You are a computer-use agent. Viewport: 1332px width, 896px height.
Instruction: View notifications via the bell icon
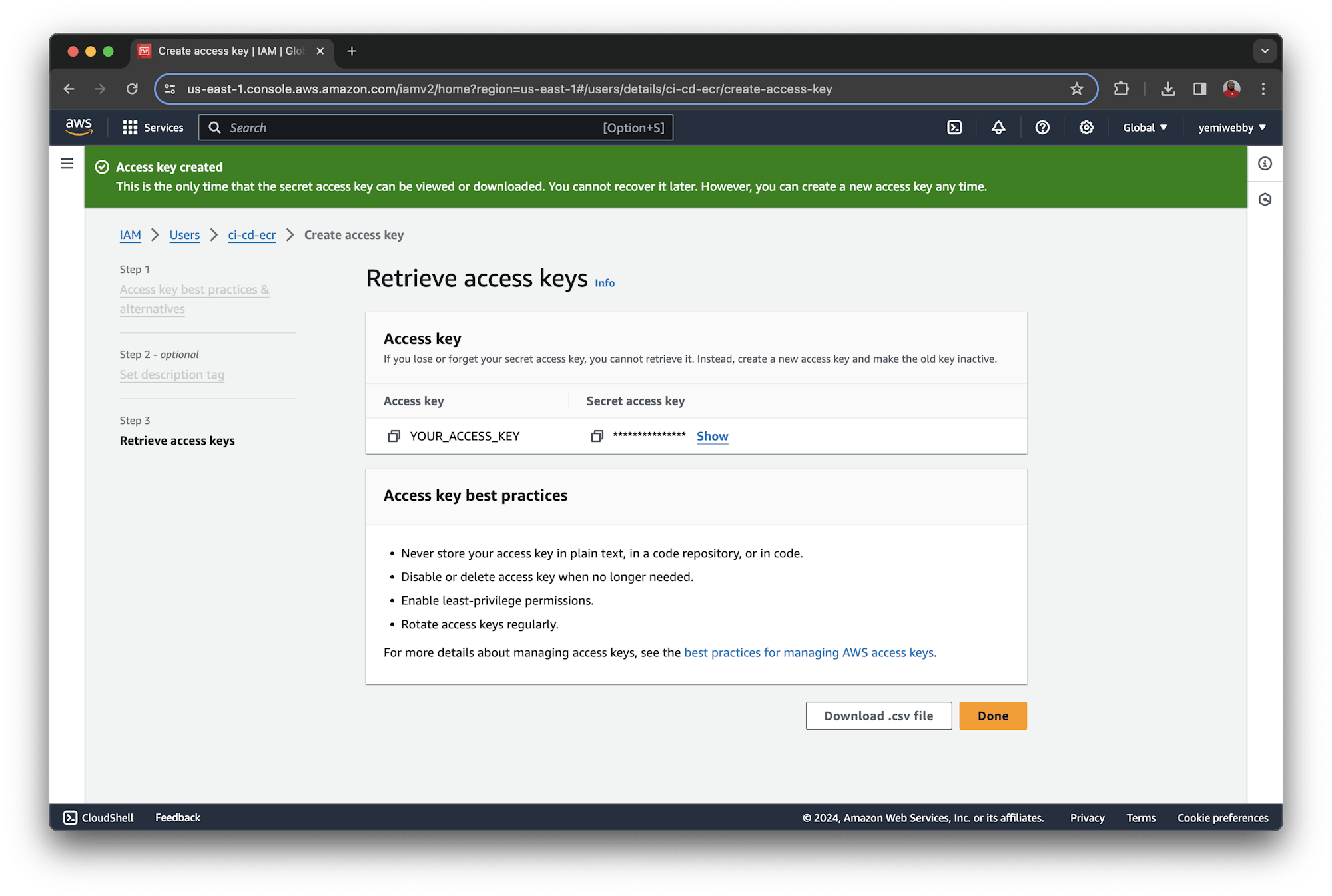(998, 127)
